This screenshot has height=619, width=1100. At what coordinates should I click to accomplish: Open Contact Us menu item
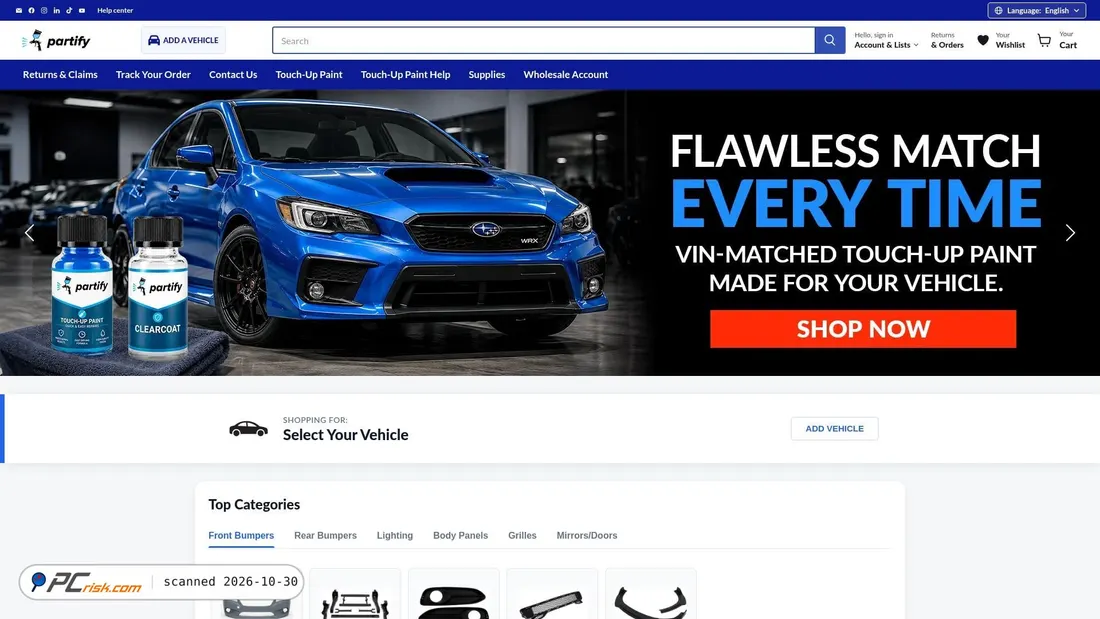coord(233,74)
